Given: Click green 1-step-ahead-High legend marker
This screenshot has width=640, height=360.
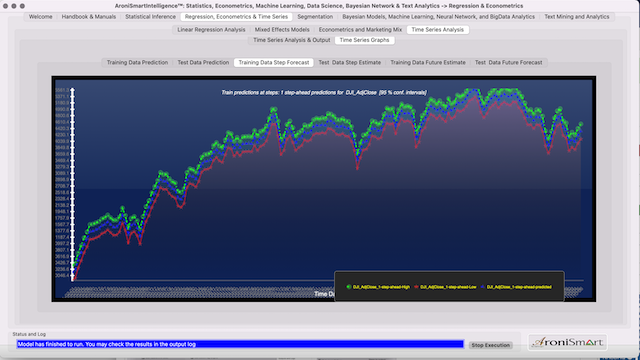Looking at the screenshot, I should click(x=349, y=287).
